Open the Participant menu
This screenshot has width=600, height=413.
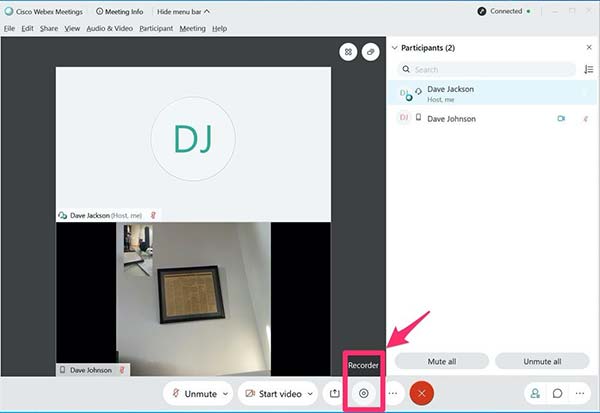[x=156, y=28]
